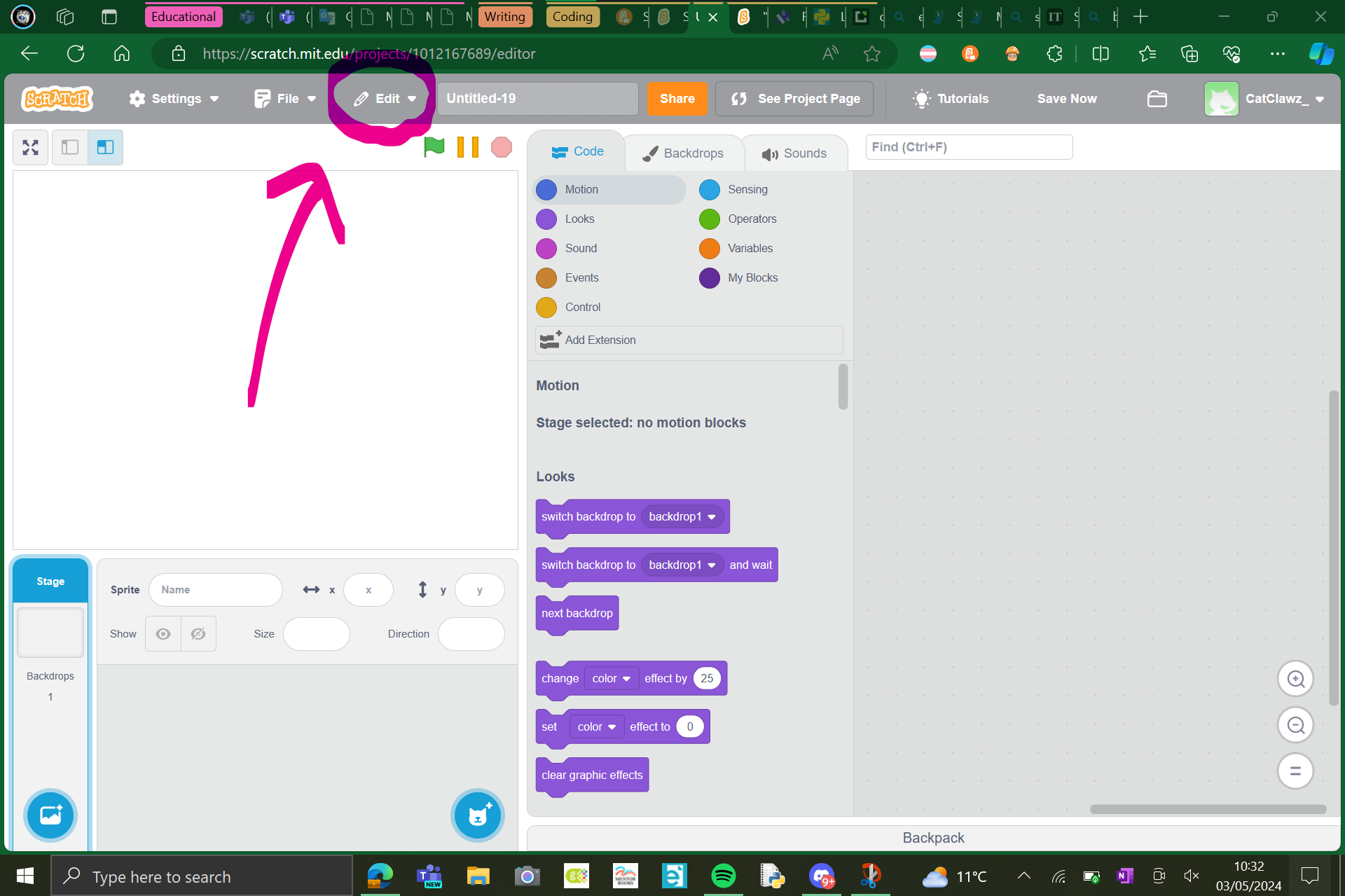Click the orange pause button icon
Viewport: 1345px width, 896px height.
coord(468,147)
